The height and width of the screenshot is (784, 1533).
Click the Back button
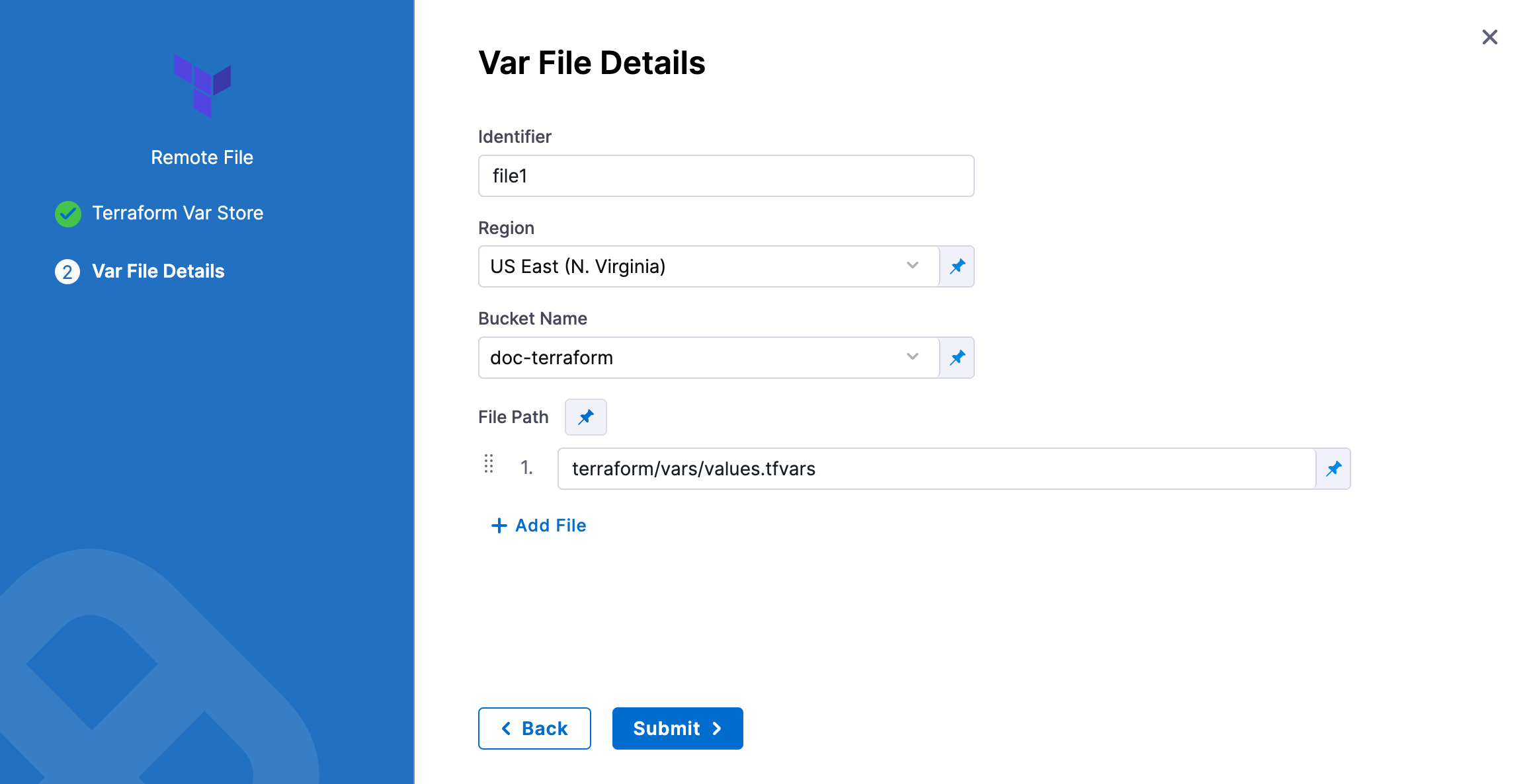click(x=534, y=728)
